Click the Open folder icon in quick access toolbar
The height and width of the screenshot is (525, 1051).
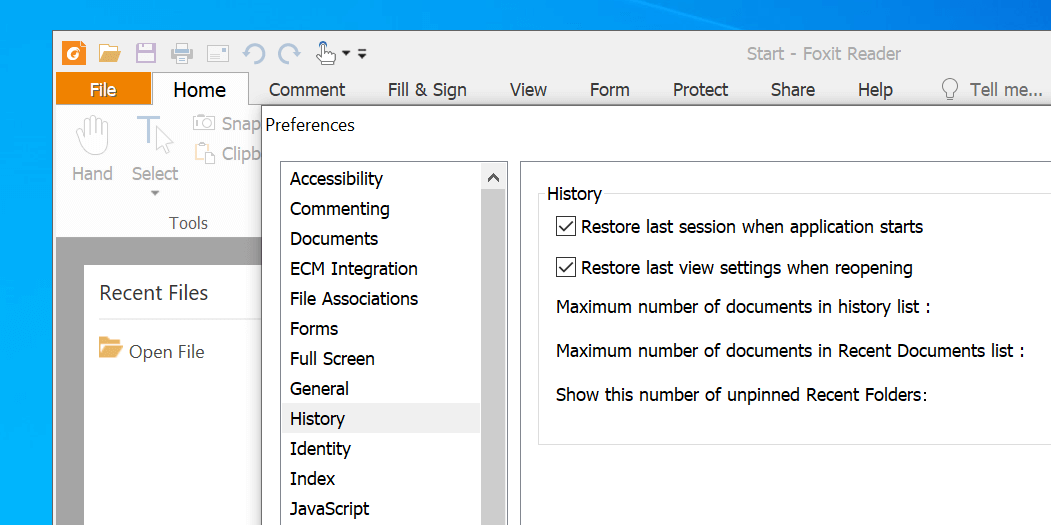pyautogui.click(x=109, y=53)
